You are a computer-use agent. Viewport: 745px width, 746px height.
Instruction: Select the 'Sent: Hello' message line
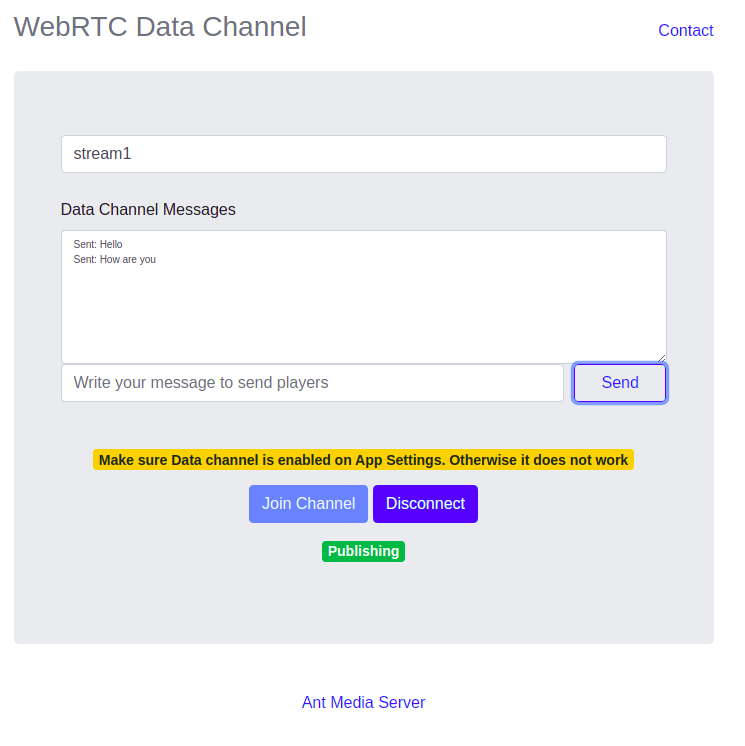(x=98, y=245)
